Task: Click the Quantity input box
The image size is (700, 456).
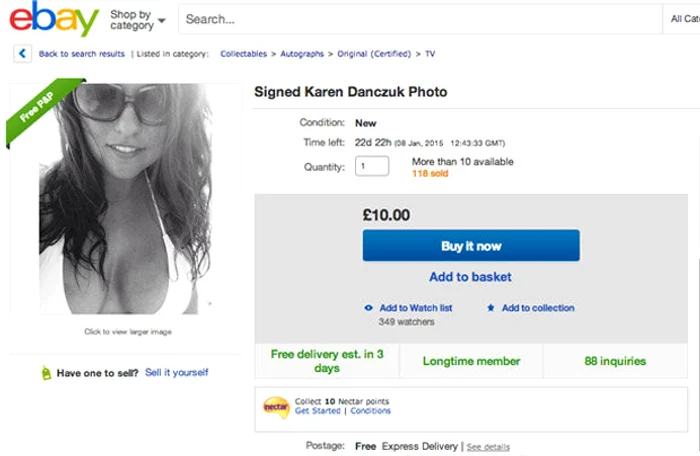Action: (372, 167)
